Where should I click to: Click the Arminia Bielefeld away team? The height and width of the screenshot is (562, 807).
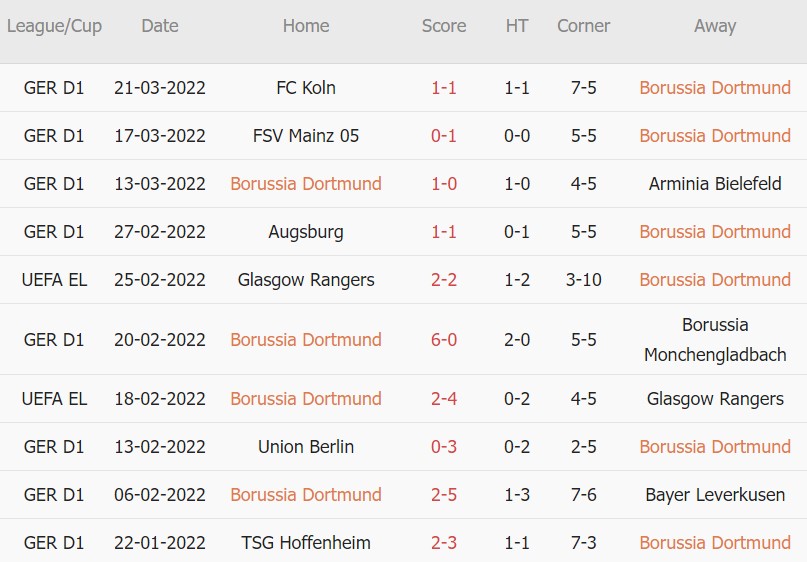point(715,184)
